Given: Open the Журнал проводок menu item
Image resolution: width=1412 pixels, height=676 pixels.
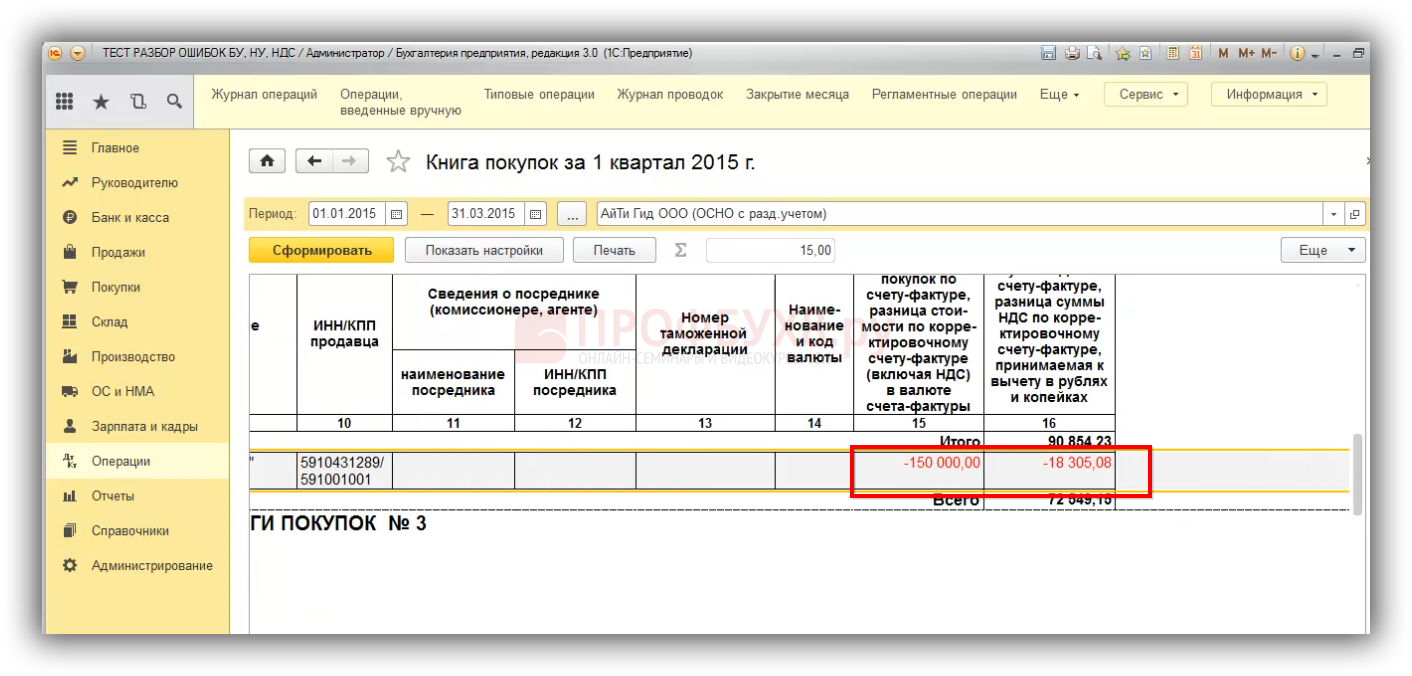Looking at the screenshot, I should (669, 95).
